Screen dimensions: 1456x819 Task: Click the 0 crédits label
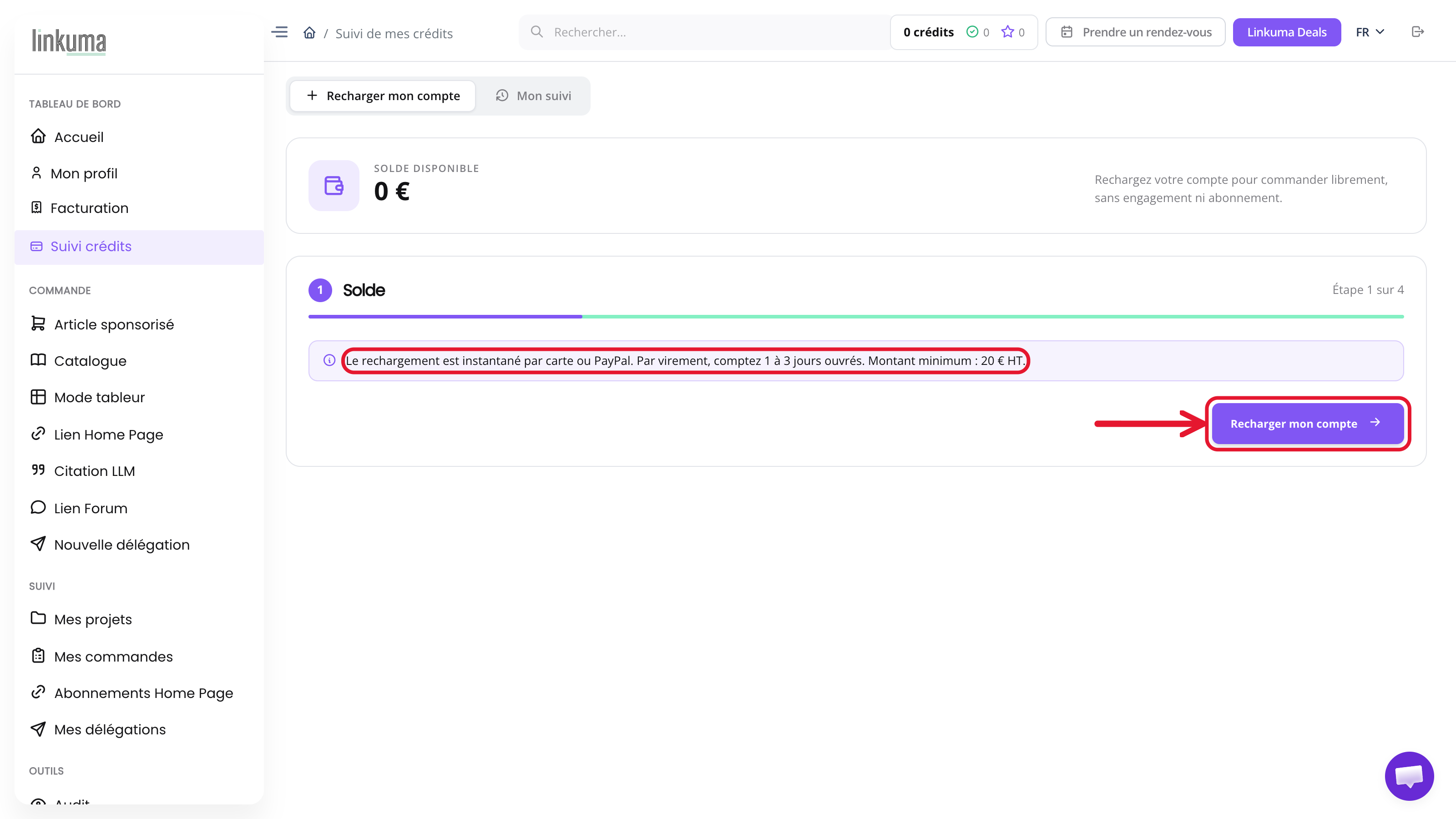coord(929,32)
